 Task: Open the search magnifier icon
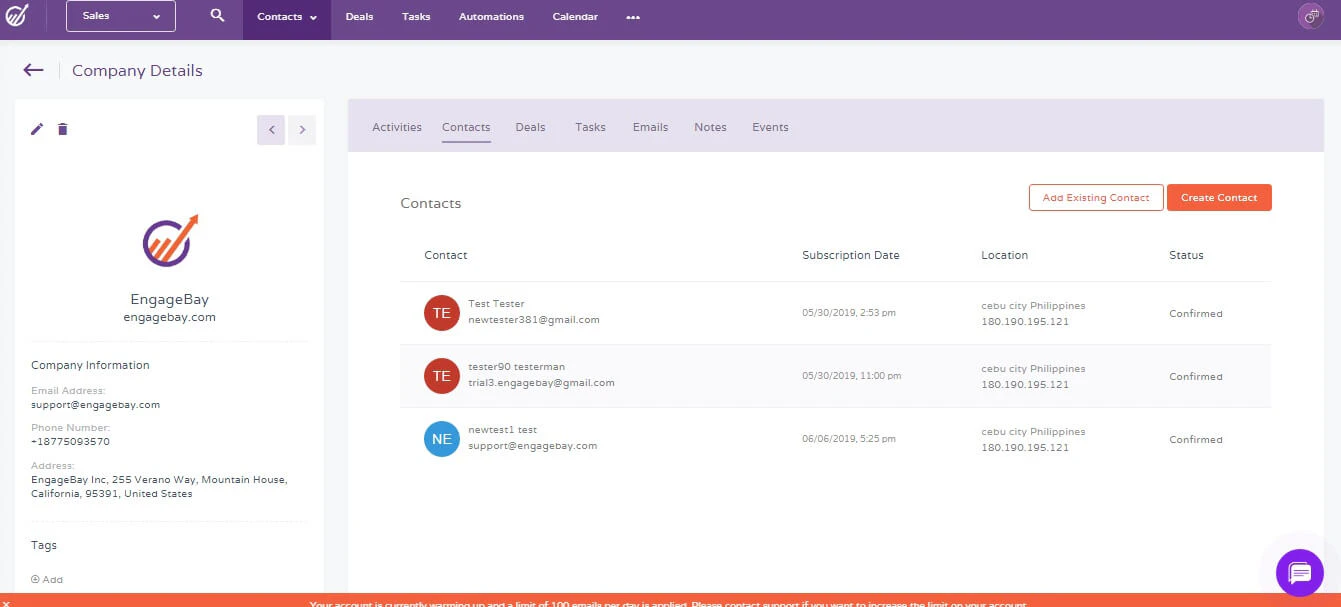pyautogui.click(x=217, y=16)
